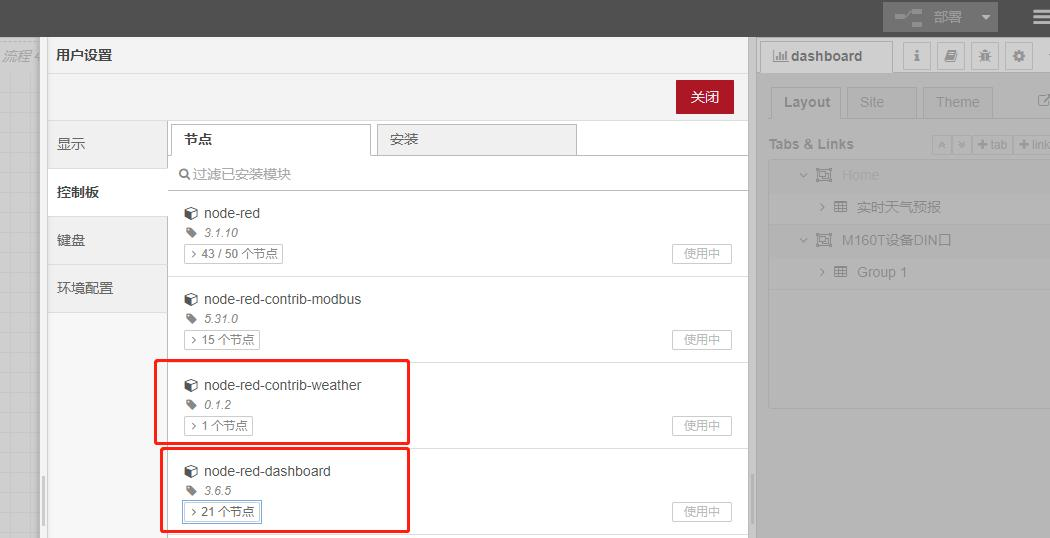
Task: Click 使用中 button for node-red
Action: (x=702, y=254)
